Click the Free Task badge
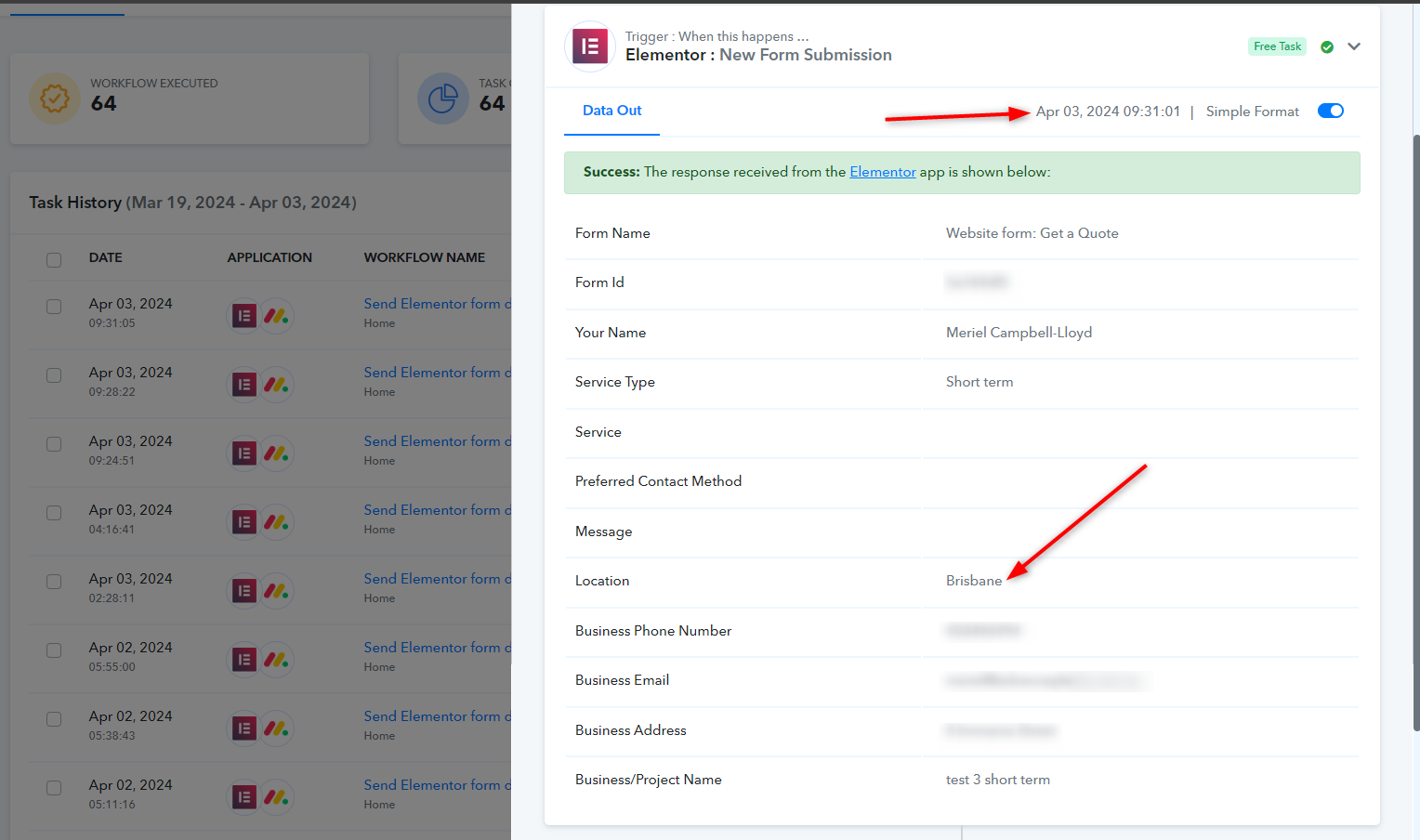Image resolution: width=1420 pixels, height=840 pixels. coord(1278,46)
